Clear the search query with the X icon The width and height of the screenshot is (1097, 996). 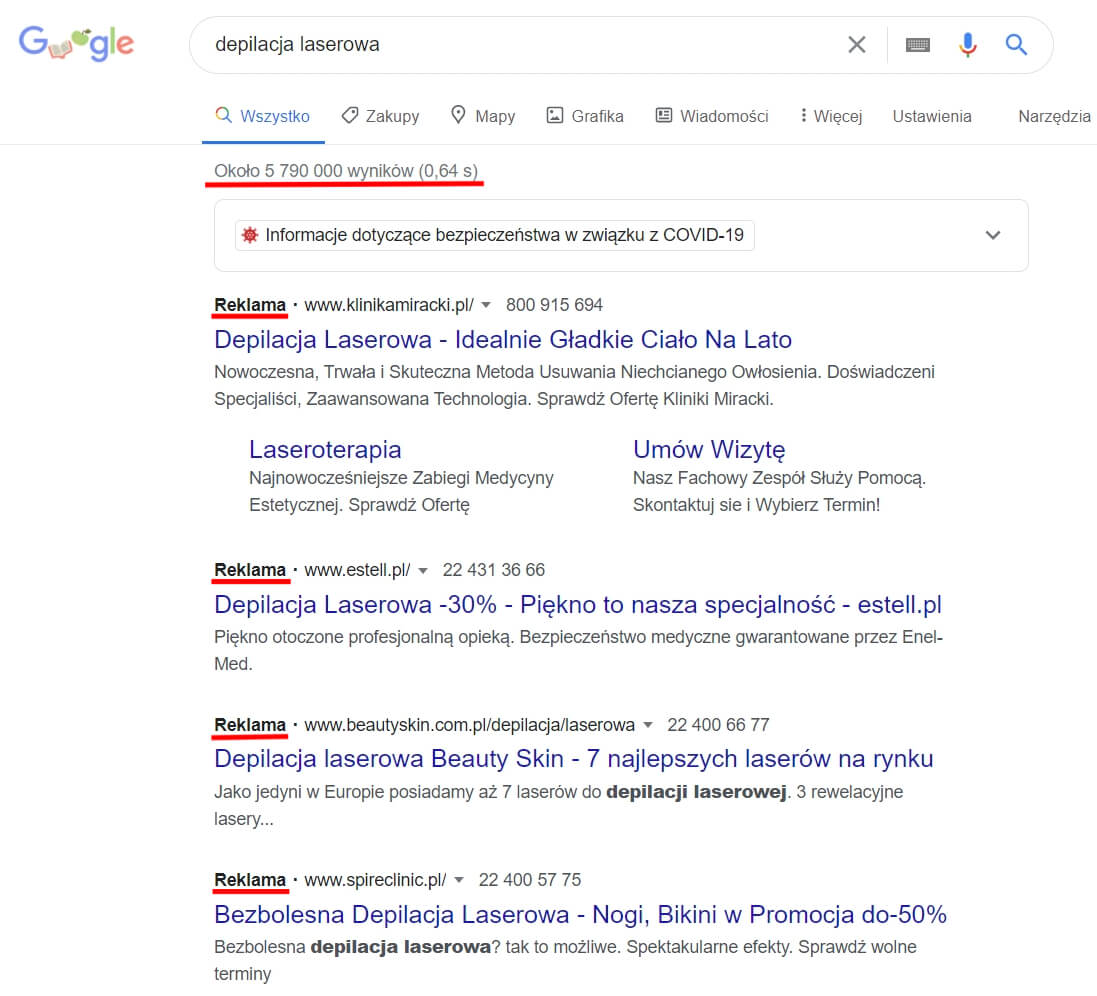click(856, 45)
